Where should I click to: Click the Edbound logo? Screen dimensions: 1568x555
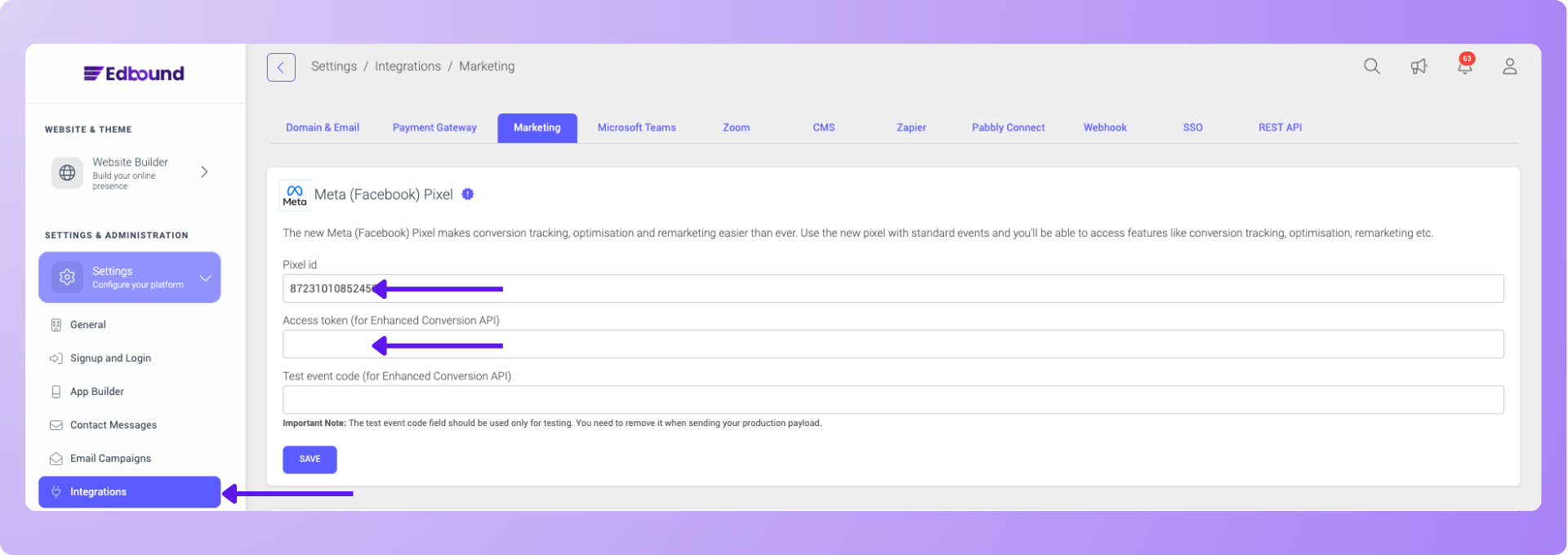coord(134,73)
